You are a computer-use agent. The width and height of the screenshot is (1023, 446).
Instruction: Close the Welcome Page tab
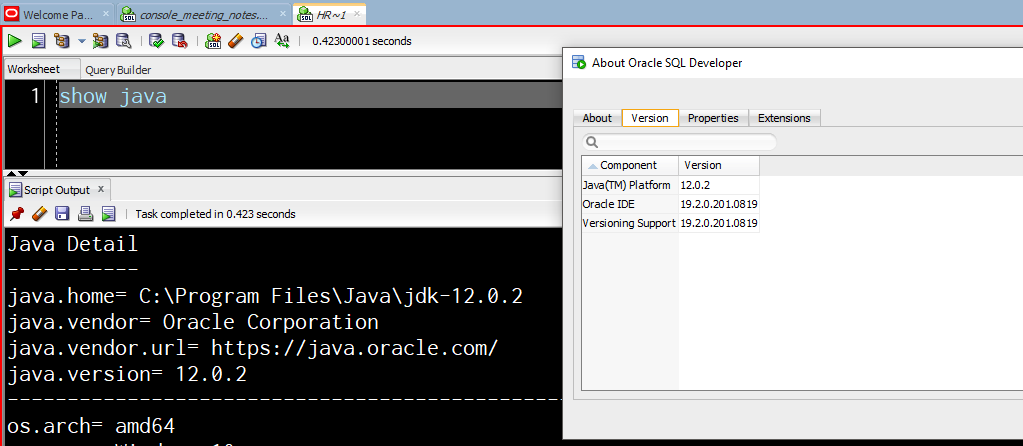pos(106,13)
